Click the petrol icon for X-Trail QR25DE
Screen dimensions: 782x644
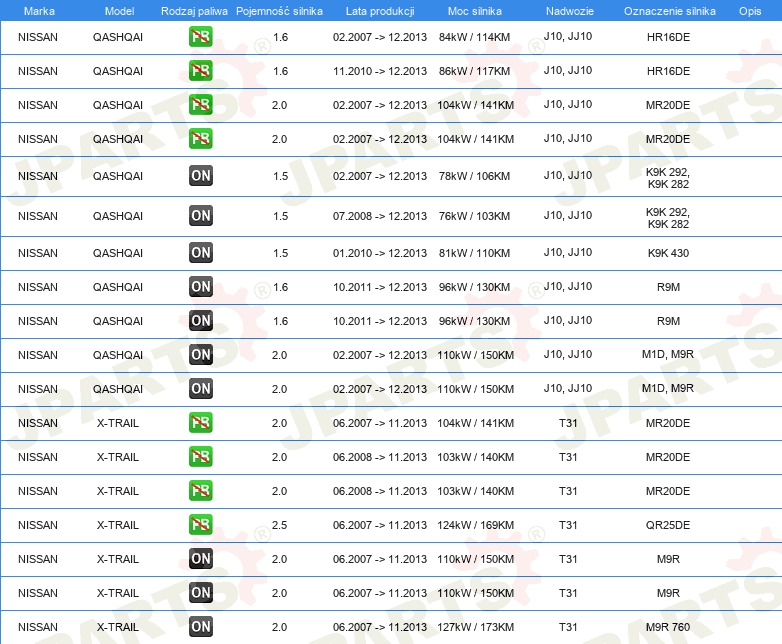[200, 525]
